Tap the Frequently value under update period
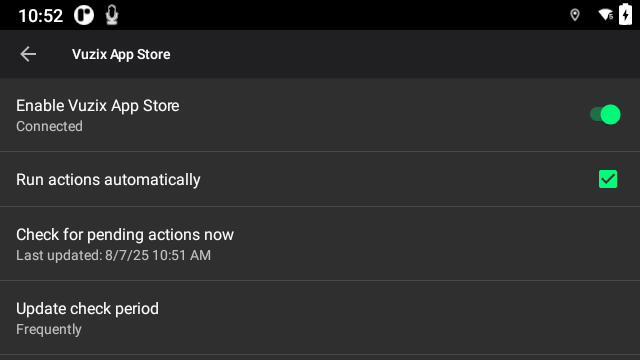The height and width of the screenshot is (360, 640). click(49, 329)
